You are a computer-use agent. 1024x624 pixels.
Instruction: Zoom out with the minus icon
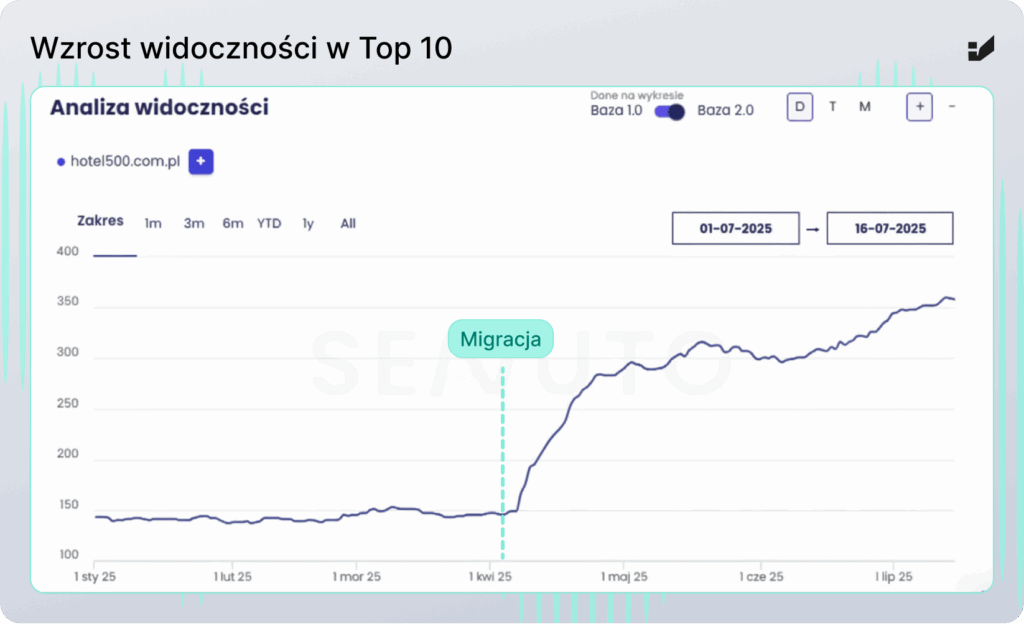pos(951,107)
